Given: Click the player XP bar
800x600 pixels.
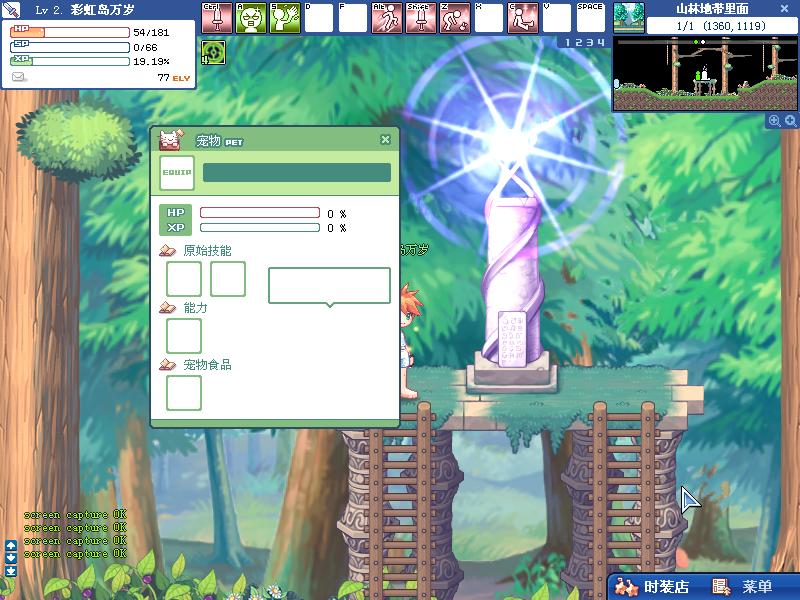Looking at the screenshot, I should pyautogui.click(x=70, y=61).
